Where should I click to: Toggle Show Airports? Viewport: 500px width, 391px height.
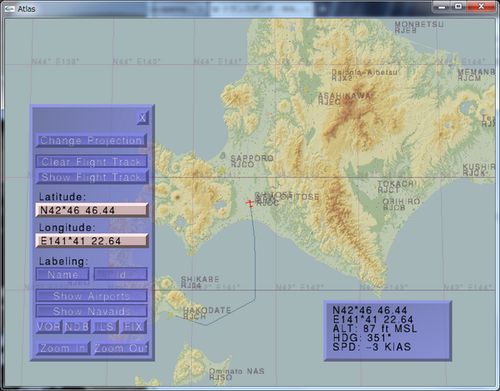point(91,296)
